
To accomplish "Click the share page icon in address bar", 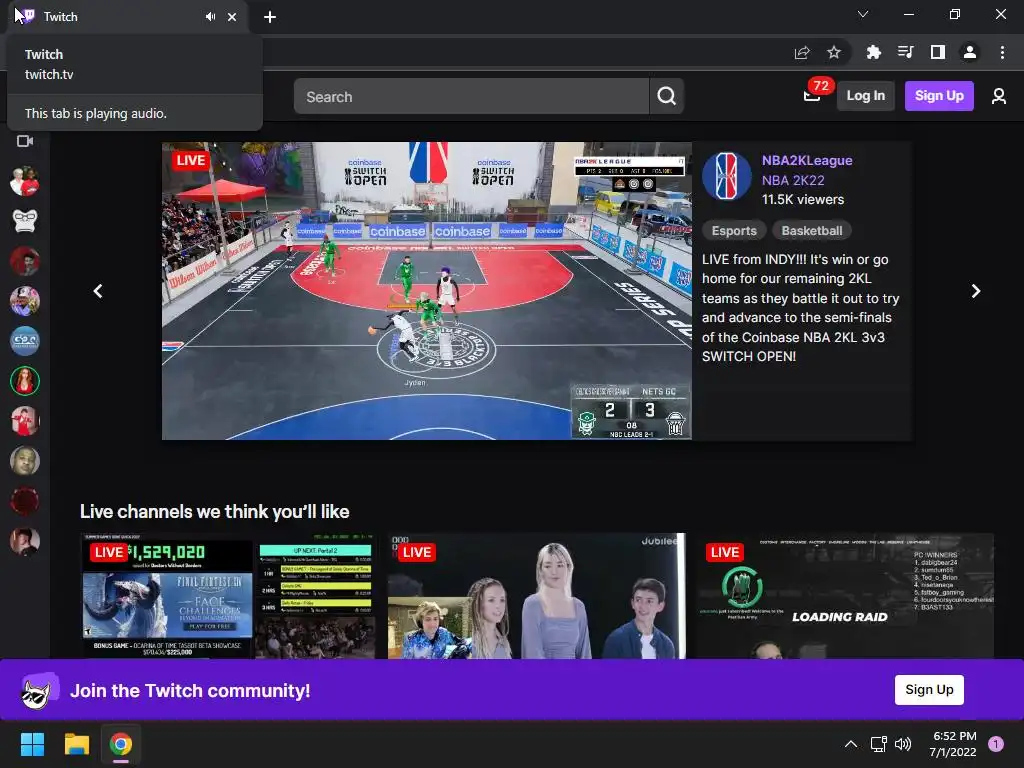I will point(802,52).
